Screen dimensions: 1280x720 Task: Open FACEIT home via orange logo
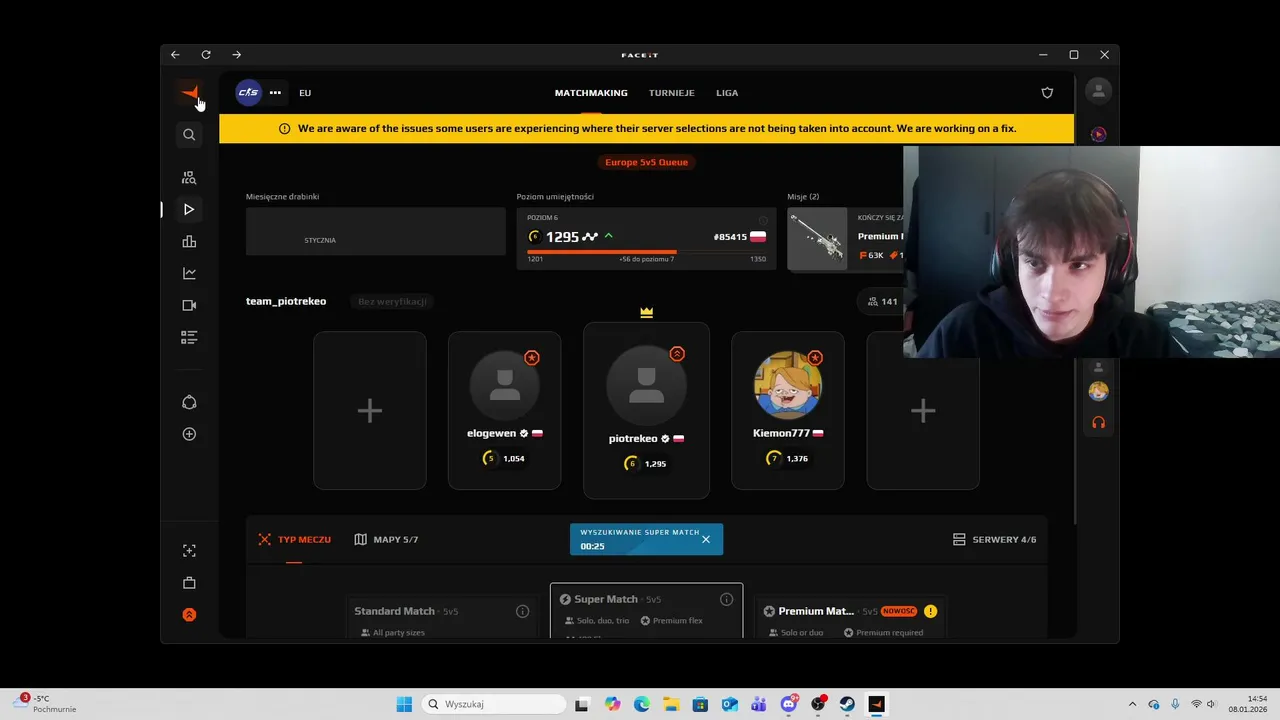tap(189, 93)
